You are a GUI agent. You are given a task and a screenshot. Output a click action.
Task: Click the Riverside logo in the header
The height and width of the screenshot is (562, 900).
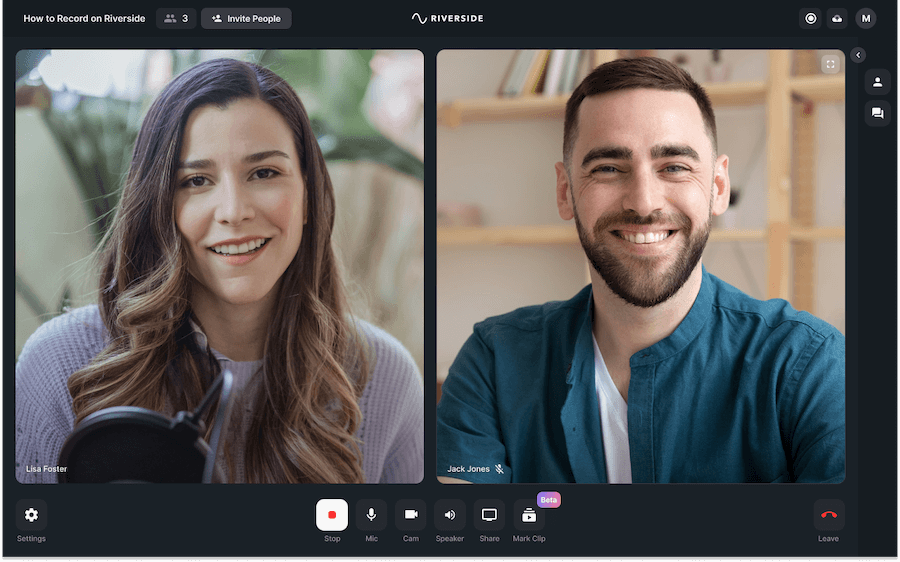pyautogui.click(x=448, y=18)
